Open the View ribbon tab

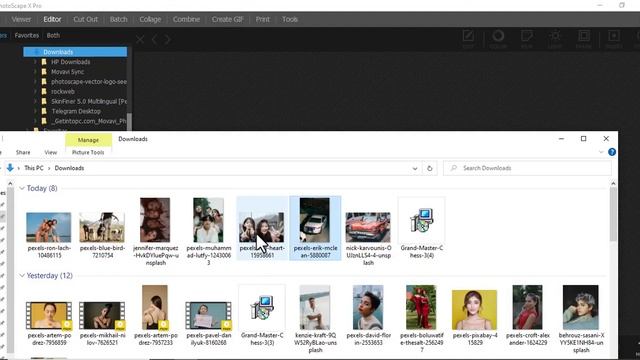(x=51, y=152)
